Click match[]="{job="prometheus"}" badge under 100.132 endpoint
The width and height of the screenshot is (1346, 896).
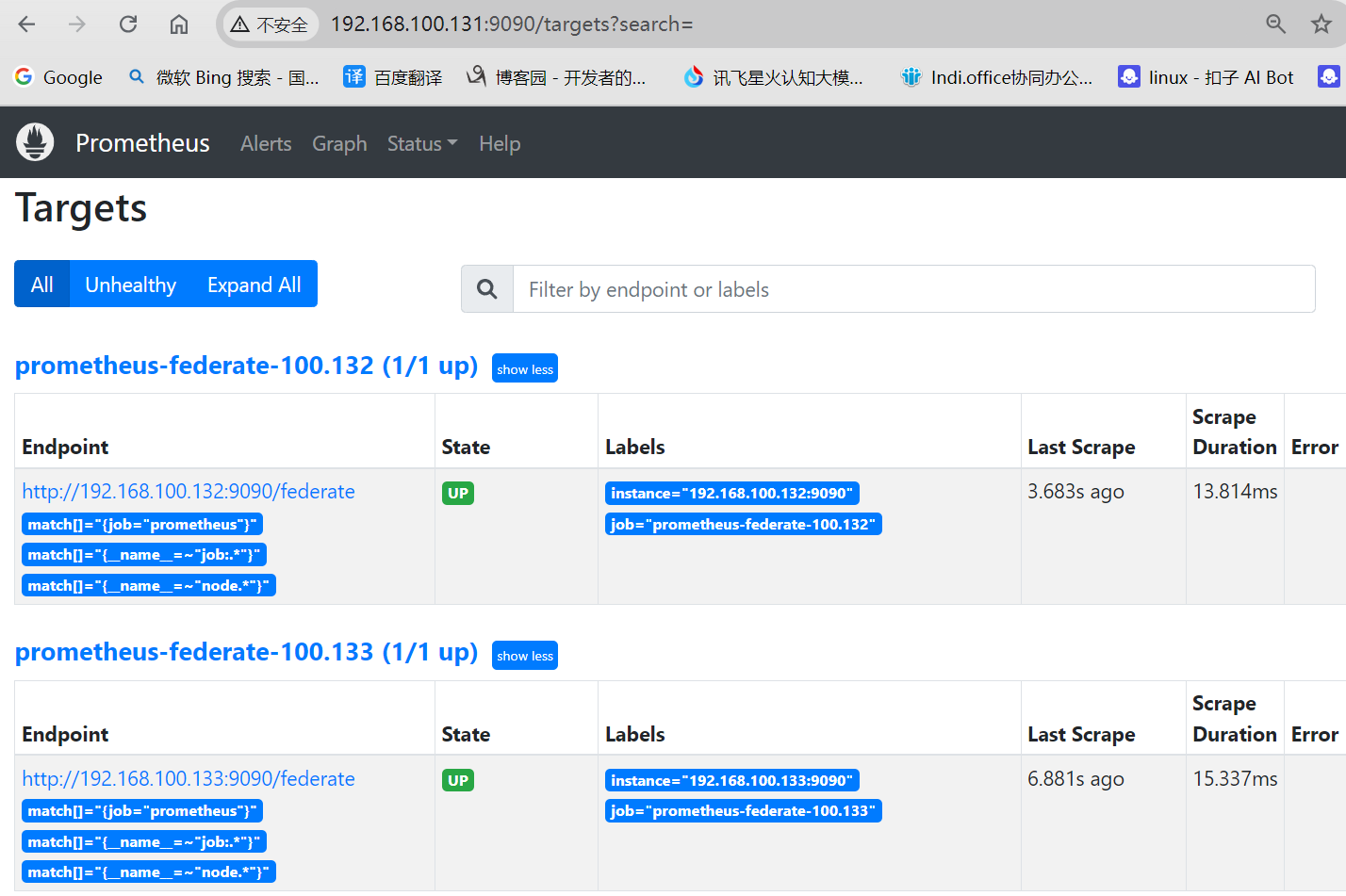142,524
